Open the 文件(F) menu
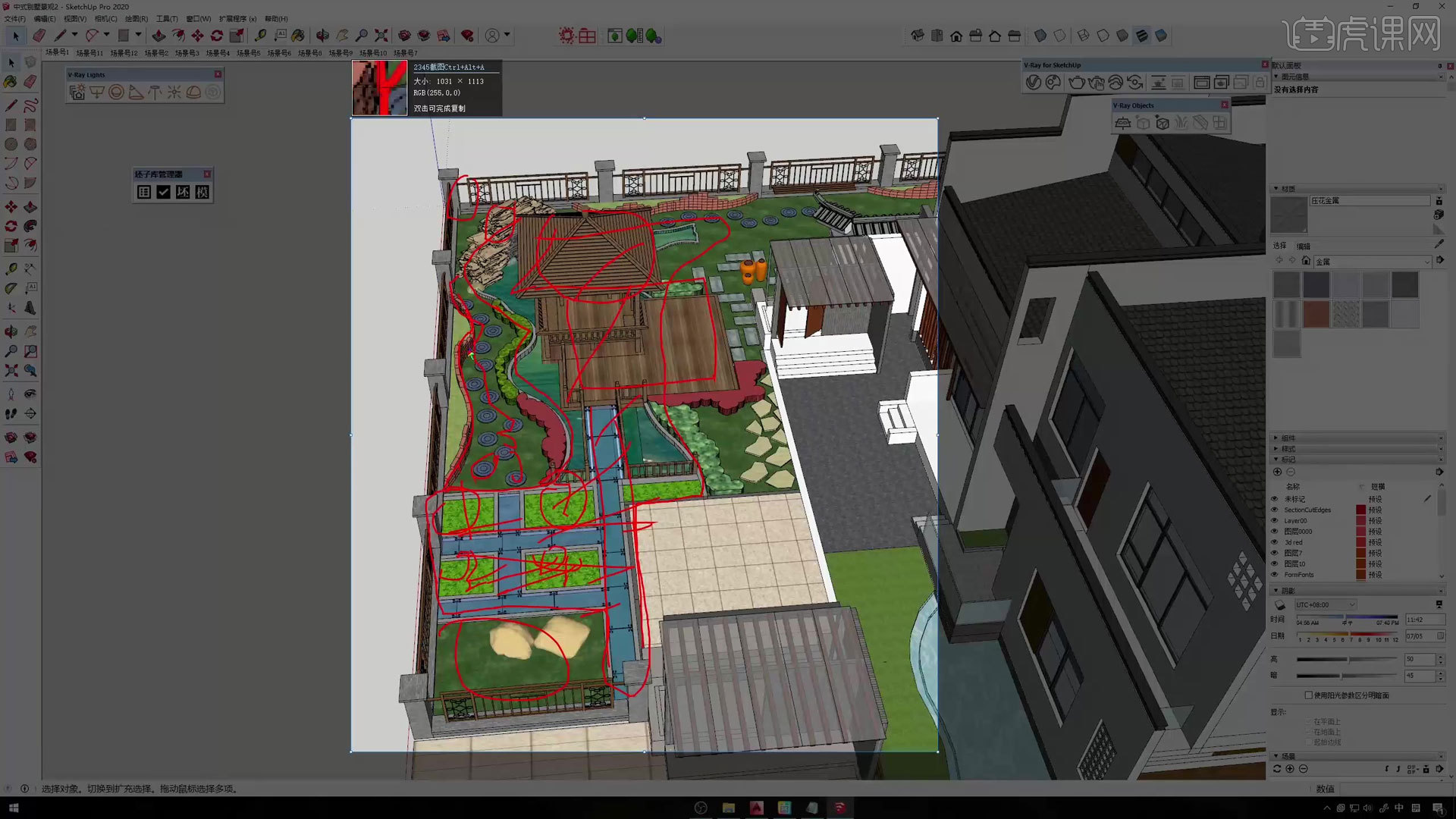 (14, 19)
